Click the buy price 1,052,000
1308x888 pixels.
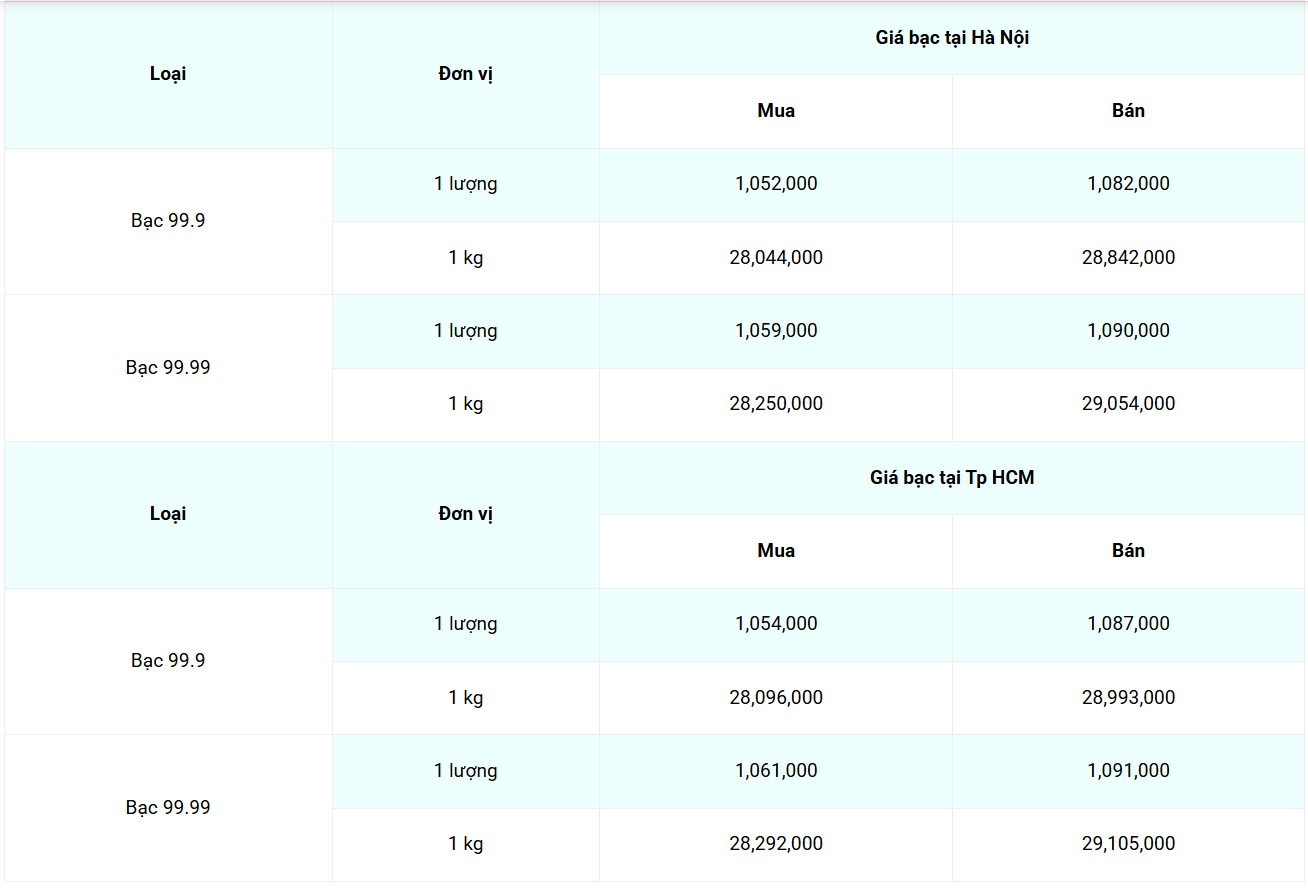coord(776,184)
